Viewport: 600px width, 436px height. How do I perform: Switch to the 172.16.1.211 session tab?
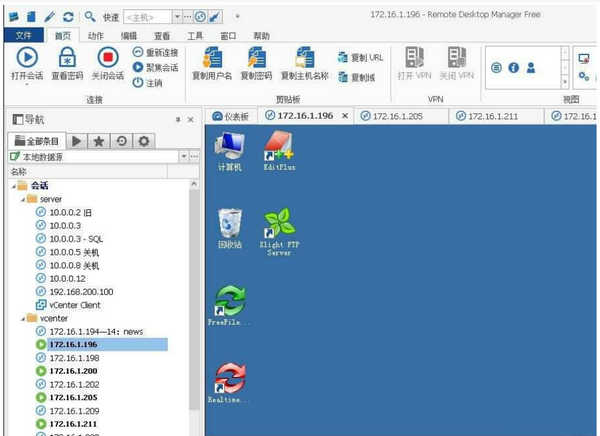click(x=496, y=116)
